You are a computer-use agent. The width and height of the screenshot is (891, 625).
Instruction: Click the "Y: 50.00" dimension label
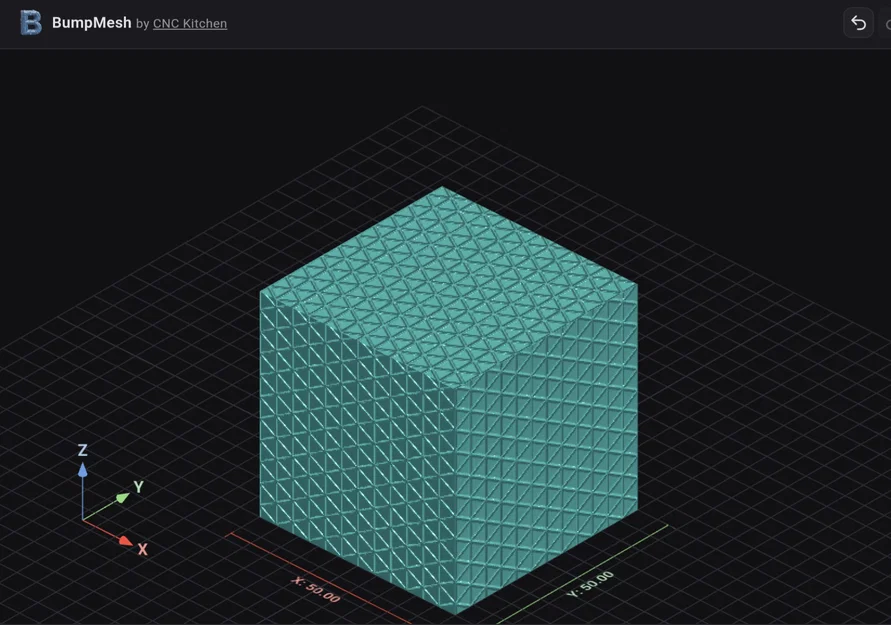tap(590, 585)
